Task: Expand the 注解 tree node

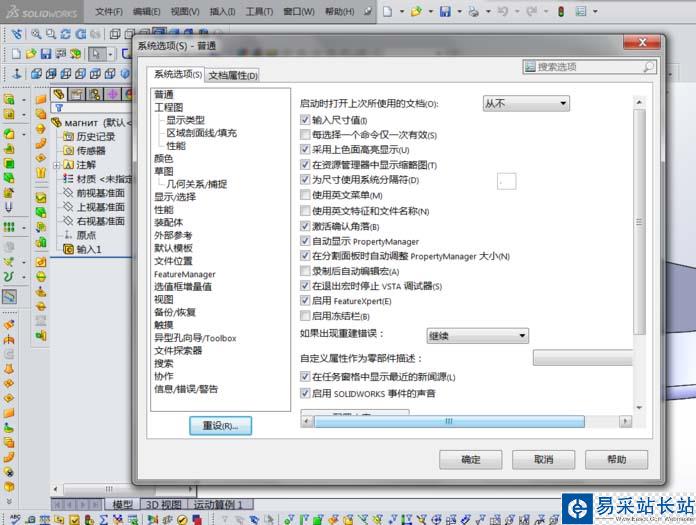Action: [56, 166]
